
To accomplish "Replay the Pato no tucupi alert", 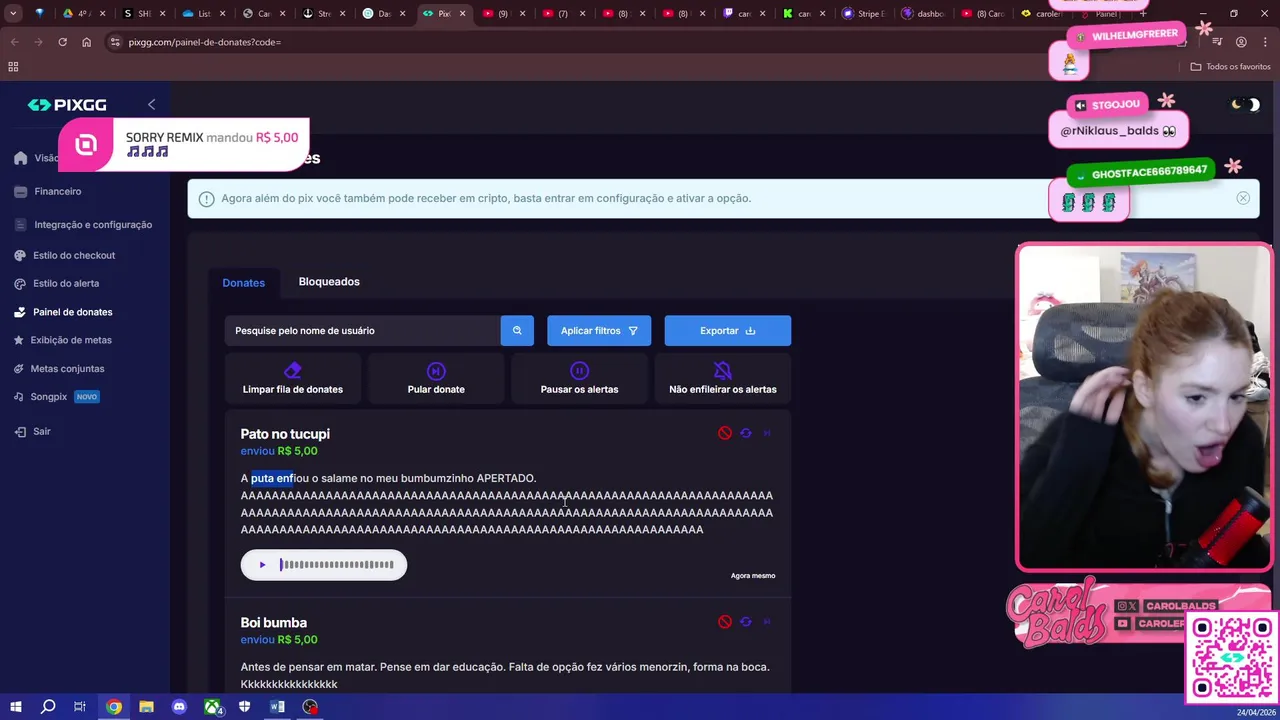I will tap(746, 433).
